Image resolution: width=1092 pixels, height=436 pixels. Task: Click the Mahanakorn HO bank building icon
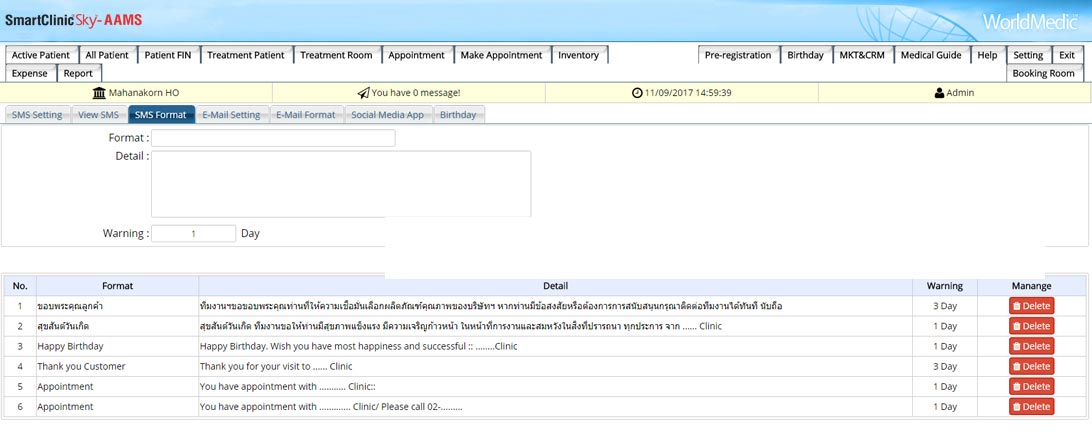click(99, 93)
